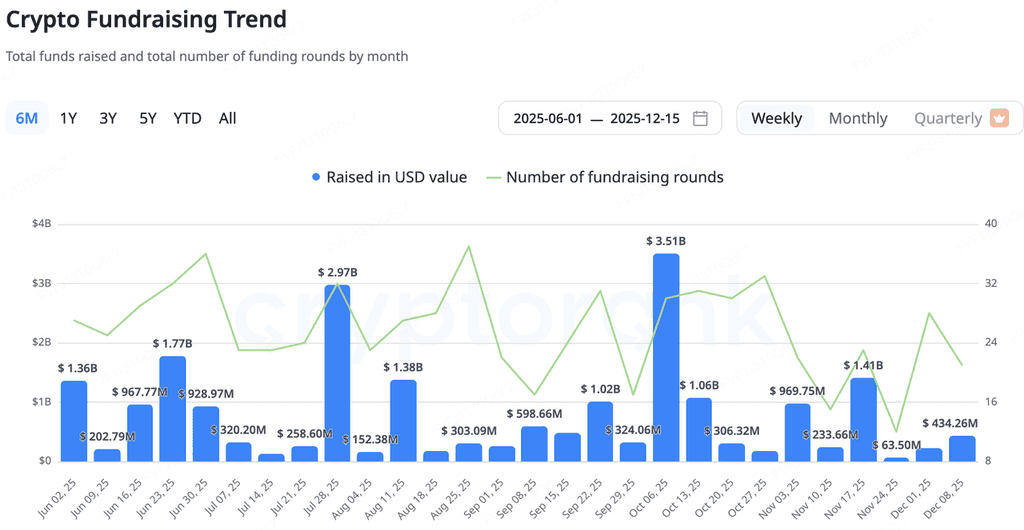Select the Weekly interval
Image resolution: width=1024 pixels, height=530 pixels.
click(x=776, y=118)
